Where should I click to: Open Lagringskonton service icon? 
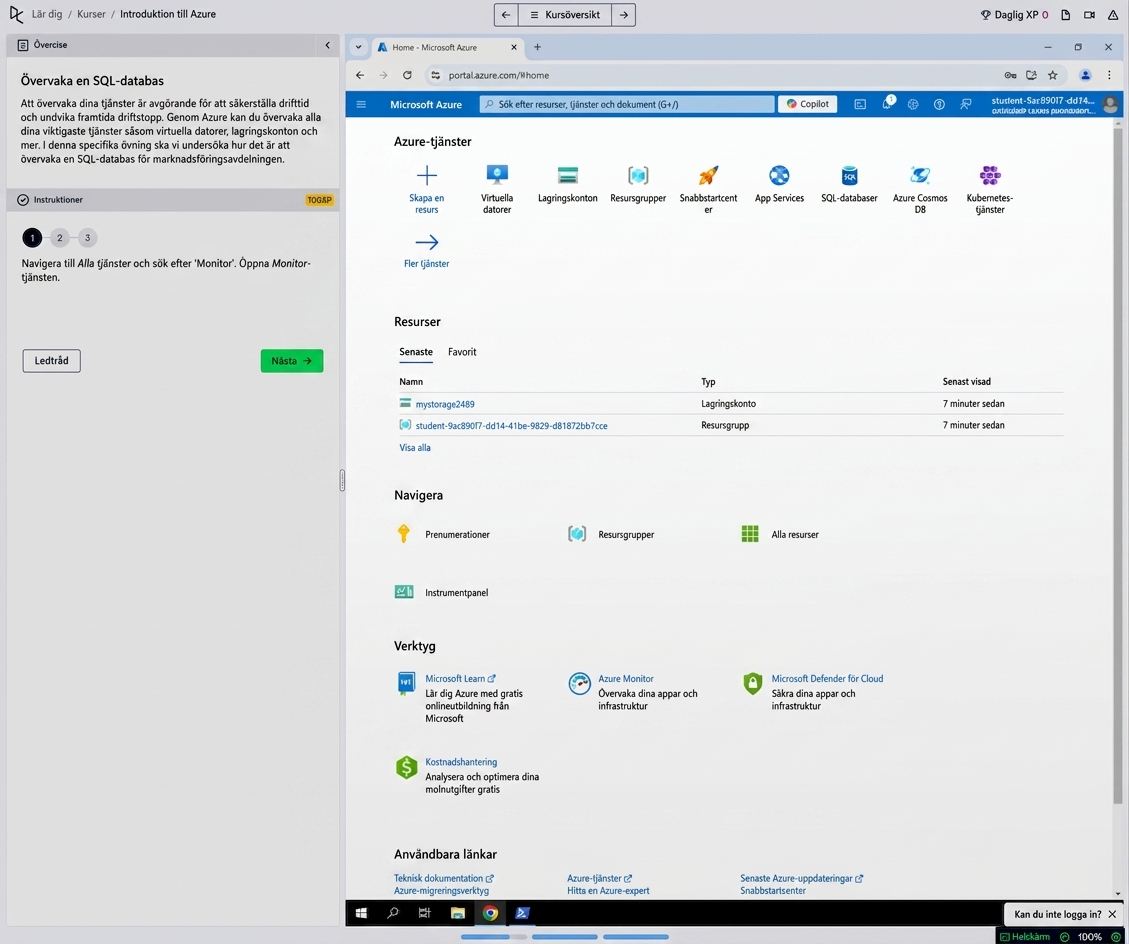(x=567, y=175)
